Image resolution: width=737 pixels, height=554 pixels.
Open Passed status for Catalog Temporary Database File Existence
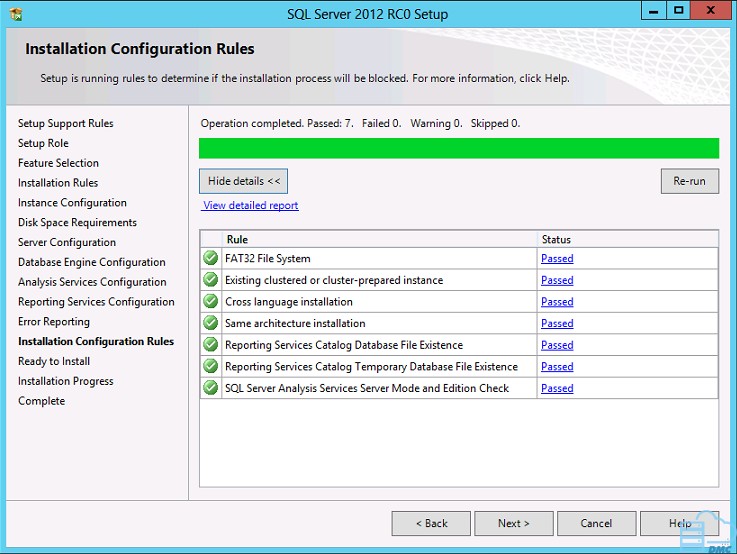tap(557, 367)
